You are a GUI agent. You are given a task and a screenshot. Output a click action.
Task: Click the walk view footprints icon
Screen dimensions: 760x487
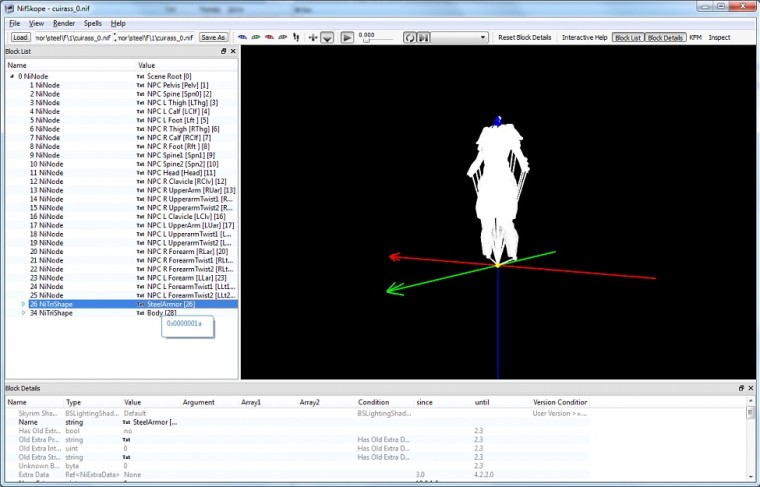(x=296, y=37)
